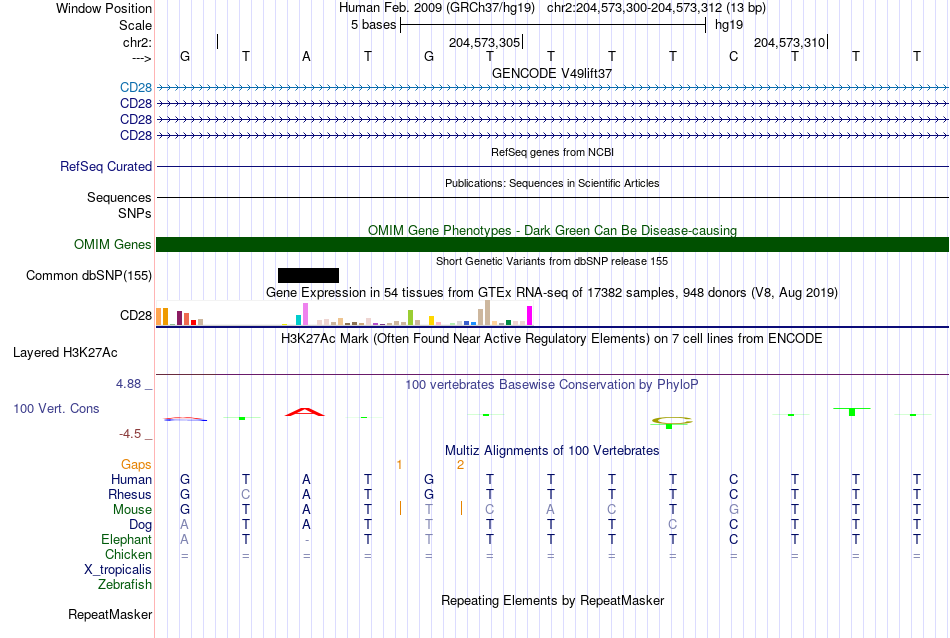Select the Dog species label

point(141,525)
